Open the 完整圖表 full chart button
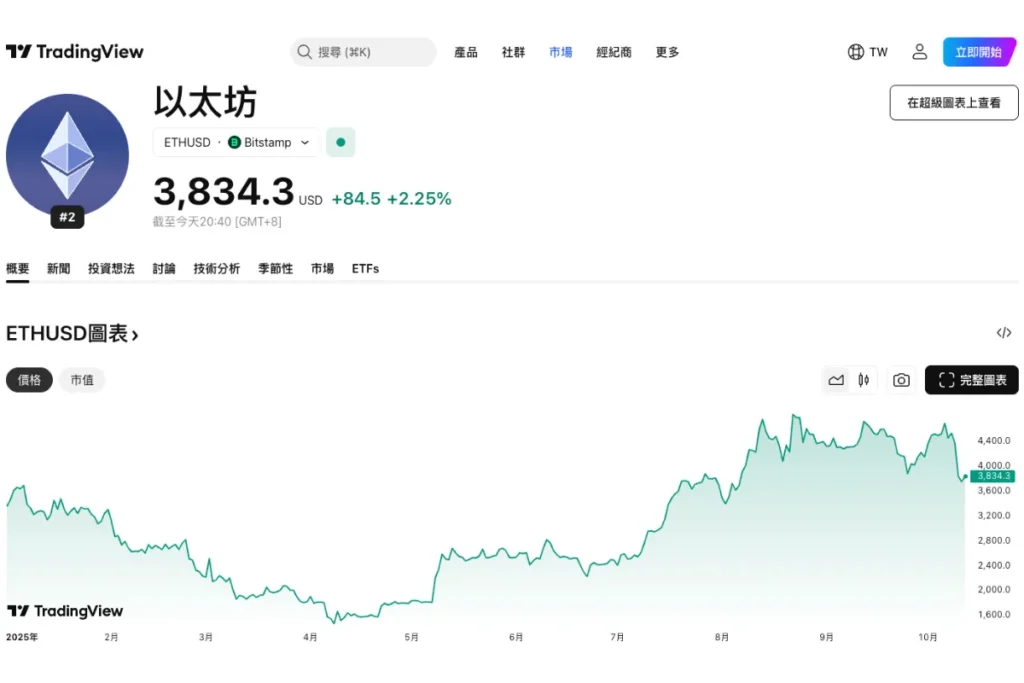1024x683 pixels. [971, 380]
